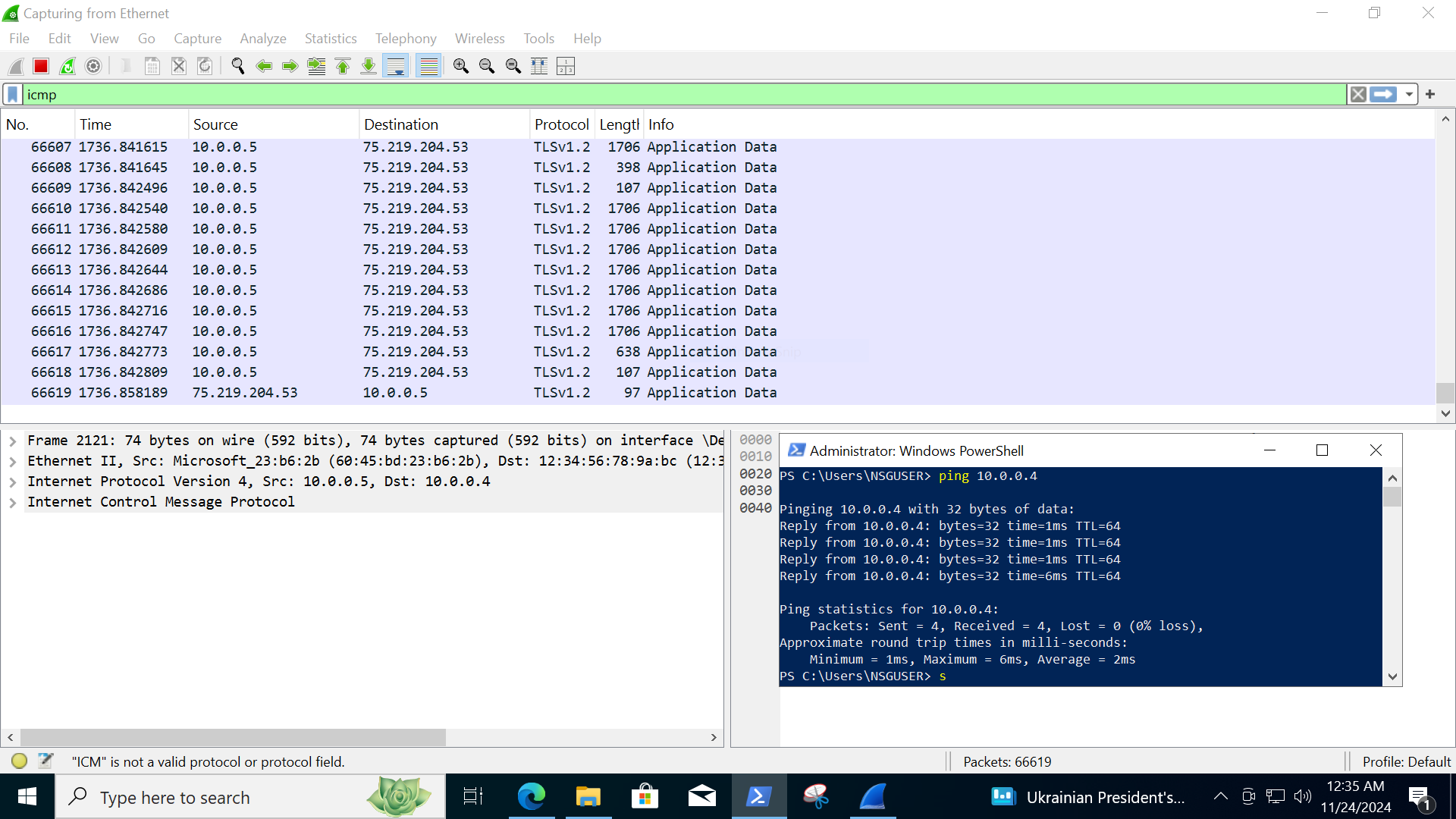Image resolution: width=1456 pixels, height=819 pixels.
Task: Click Profile: Default in status bar
Action: tap(1406, 761)
